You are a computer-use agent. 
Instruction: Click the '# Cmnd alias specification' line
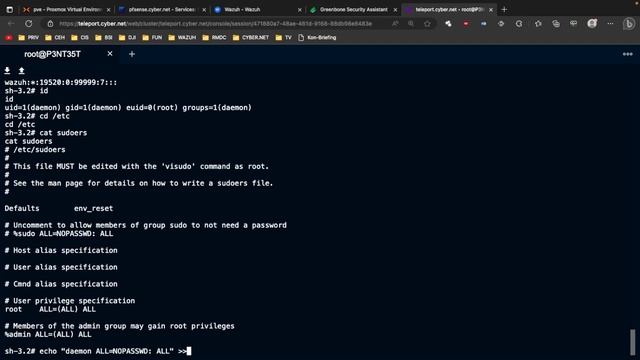pyautogui.click(x=61, y=284)
